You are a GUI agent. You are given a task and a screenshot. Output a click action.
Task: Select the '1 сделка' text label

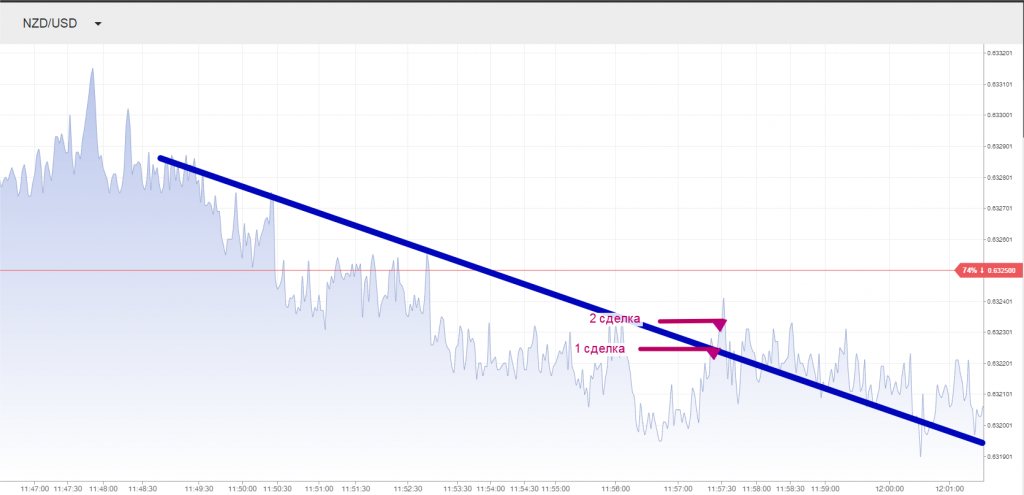pyautogui.click(x=600, y=349)
